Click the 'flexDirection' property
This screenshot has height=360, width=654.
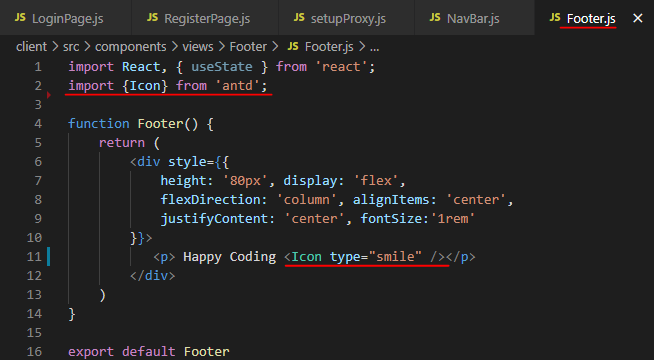(x=211, y=199)
